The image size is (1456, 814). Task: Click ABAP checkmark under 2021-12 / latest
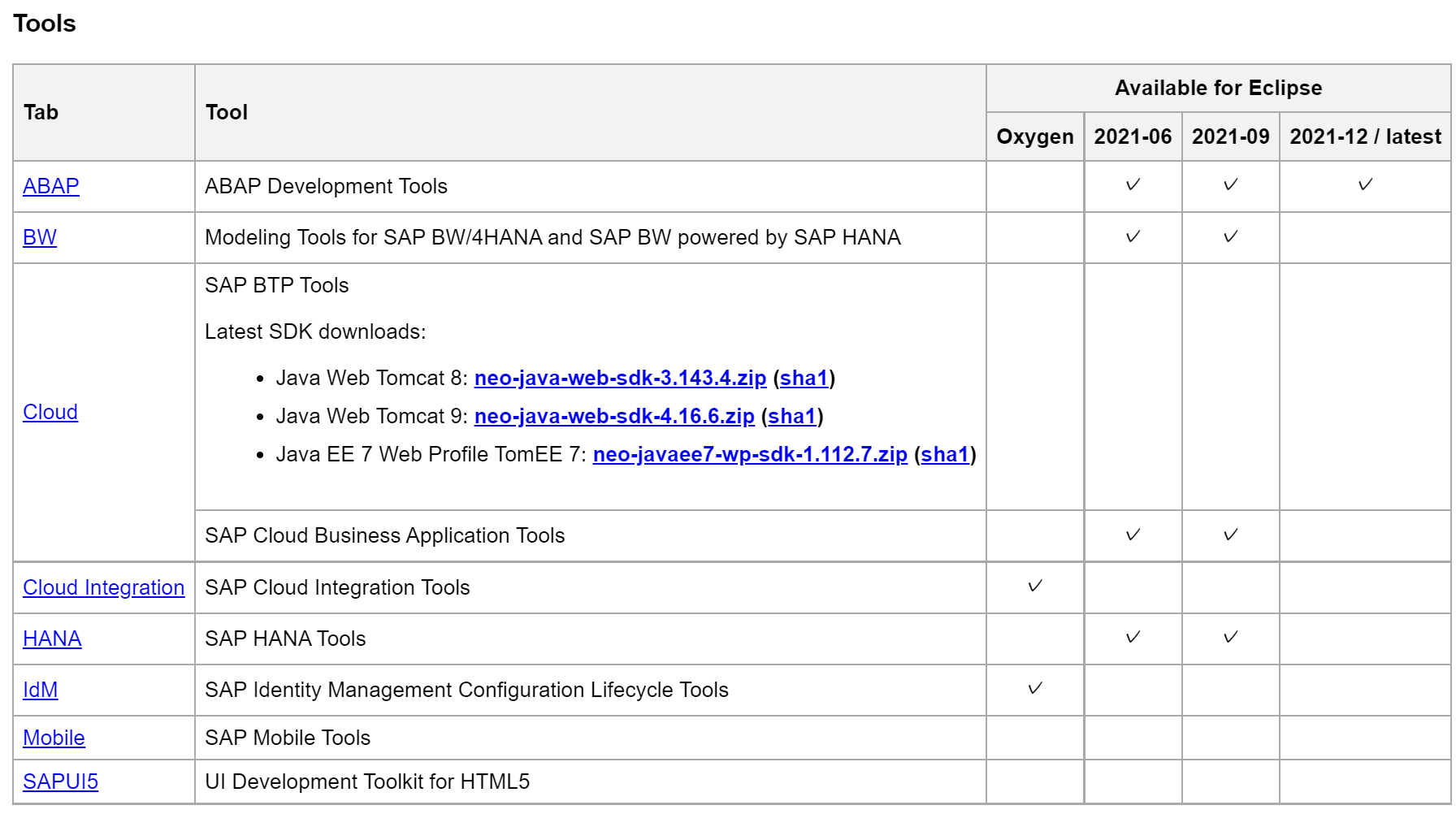coord(1365,185)
